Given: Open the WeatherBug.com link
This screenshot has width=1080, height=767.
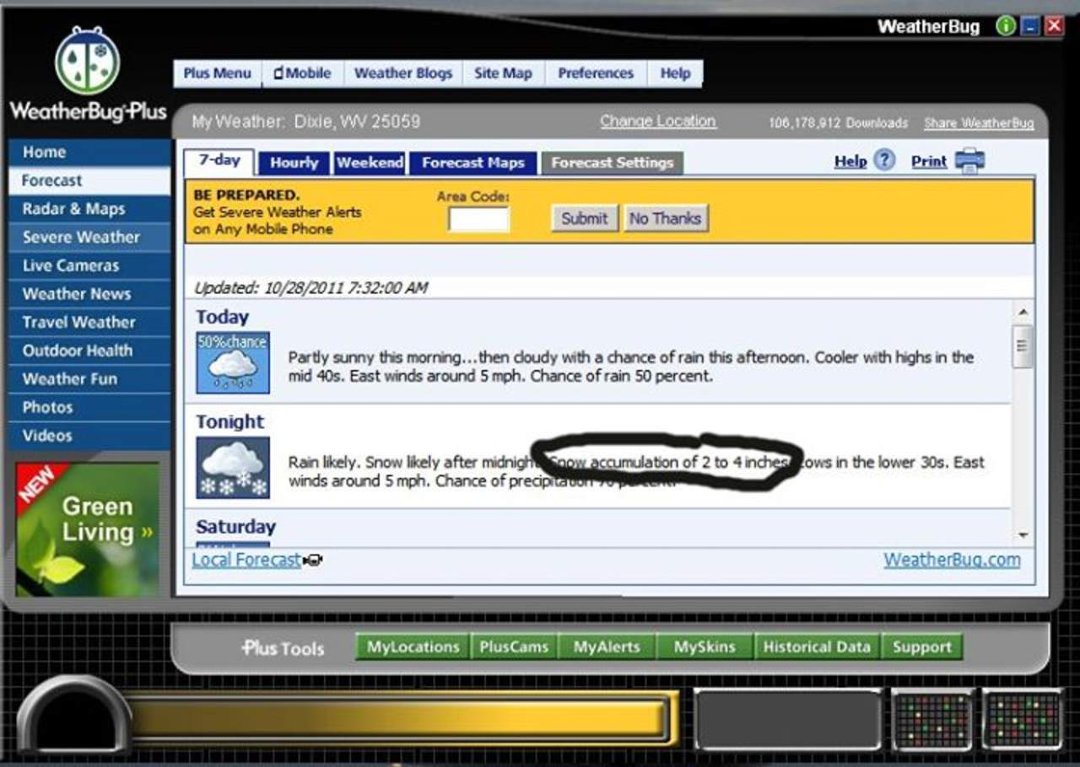Looking at the screenshot, I should (x=952, y=560).
